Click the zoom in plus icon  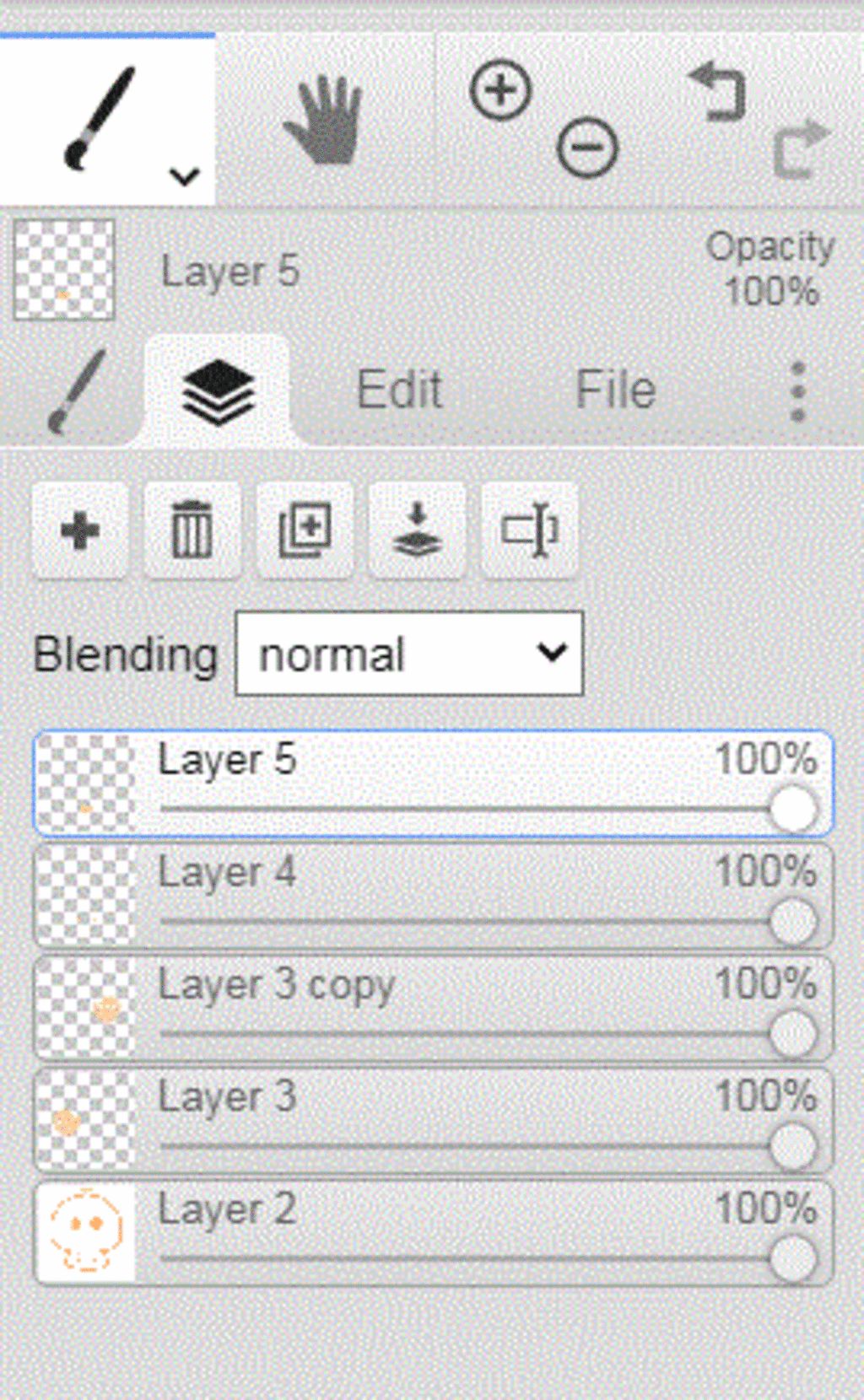click(500, 89)
